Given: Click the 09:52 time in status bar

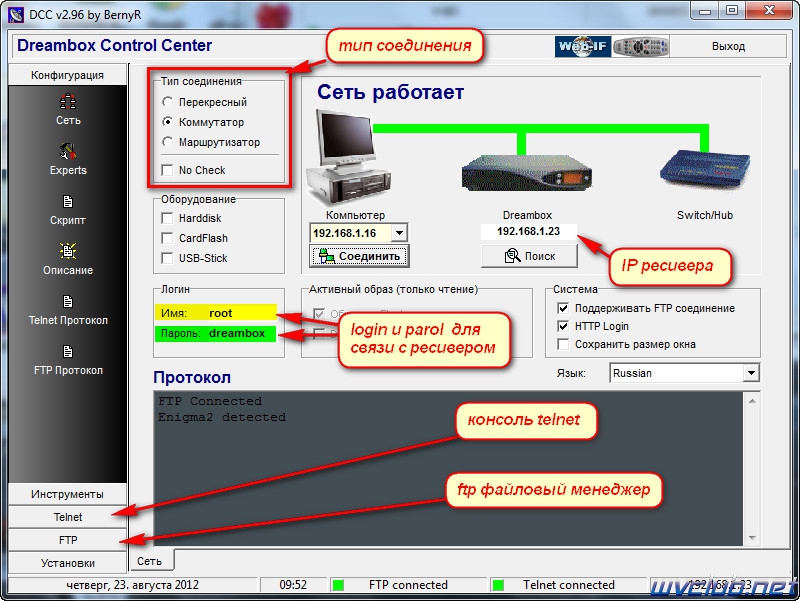Looking at the screenshot, I should point(293,585).
